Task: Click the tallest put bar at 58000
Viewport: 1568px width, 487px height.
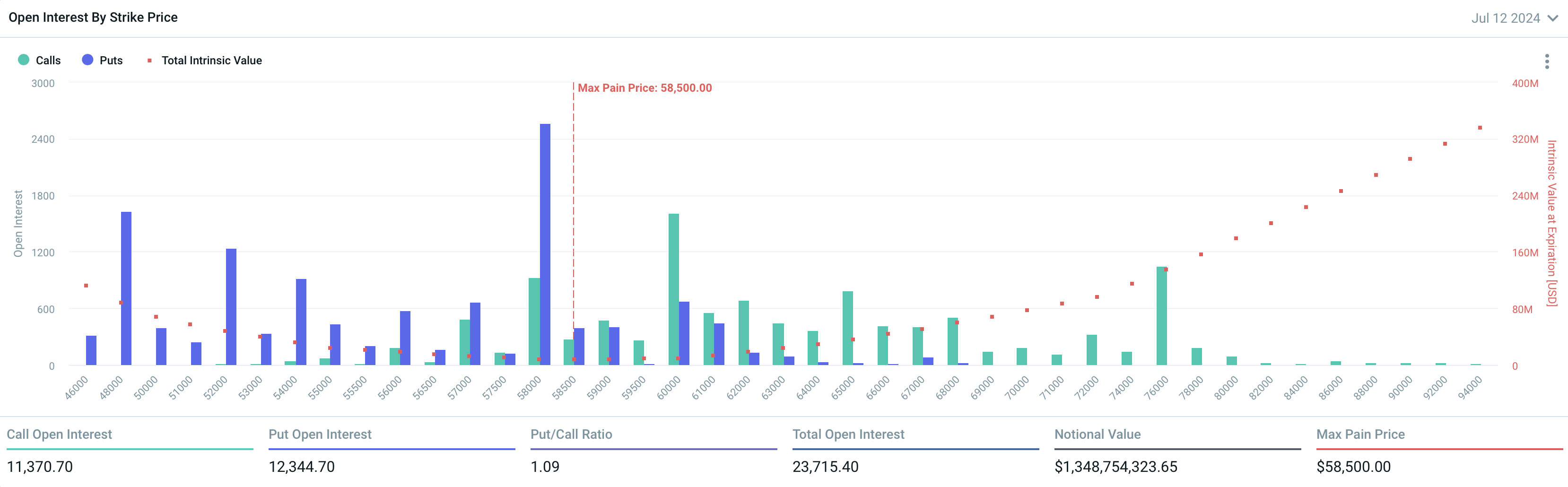Action: tap(545, 243)
